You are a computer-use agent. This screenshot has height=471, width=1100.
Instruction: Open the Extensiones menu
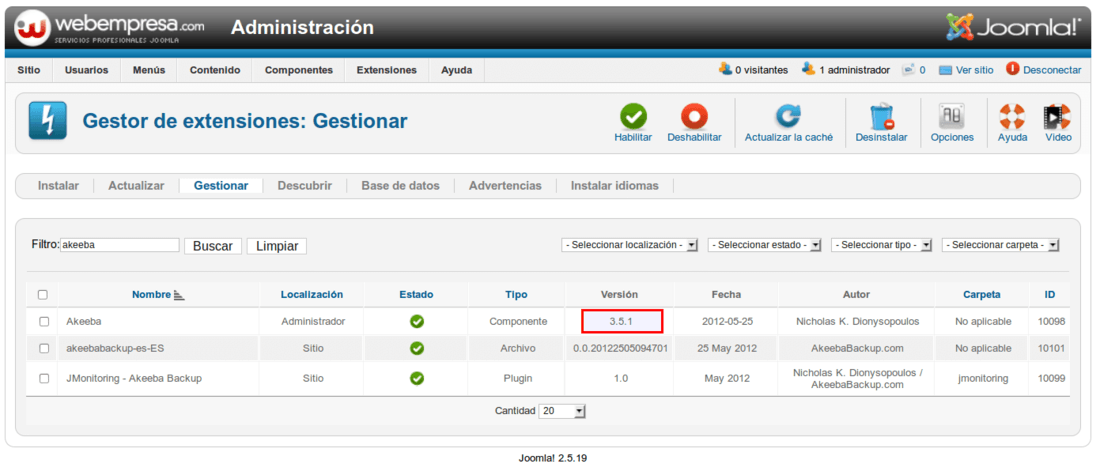(x=387, y=70)
